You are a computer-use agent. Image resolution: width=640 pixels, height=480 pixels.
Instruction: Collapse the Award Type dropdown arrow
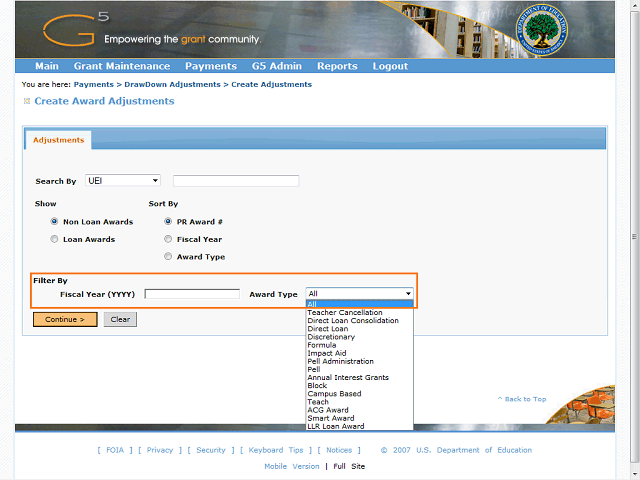point(408,294)
